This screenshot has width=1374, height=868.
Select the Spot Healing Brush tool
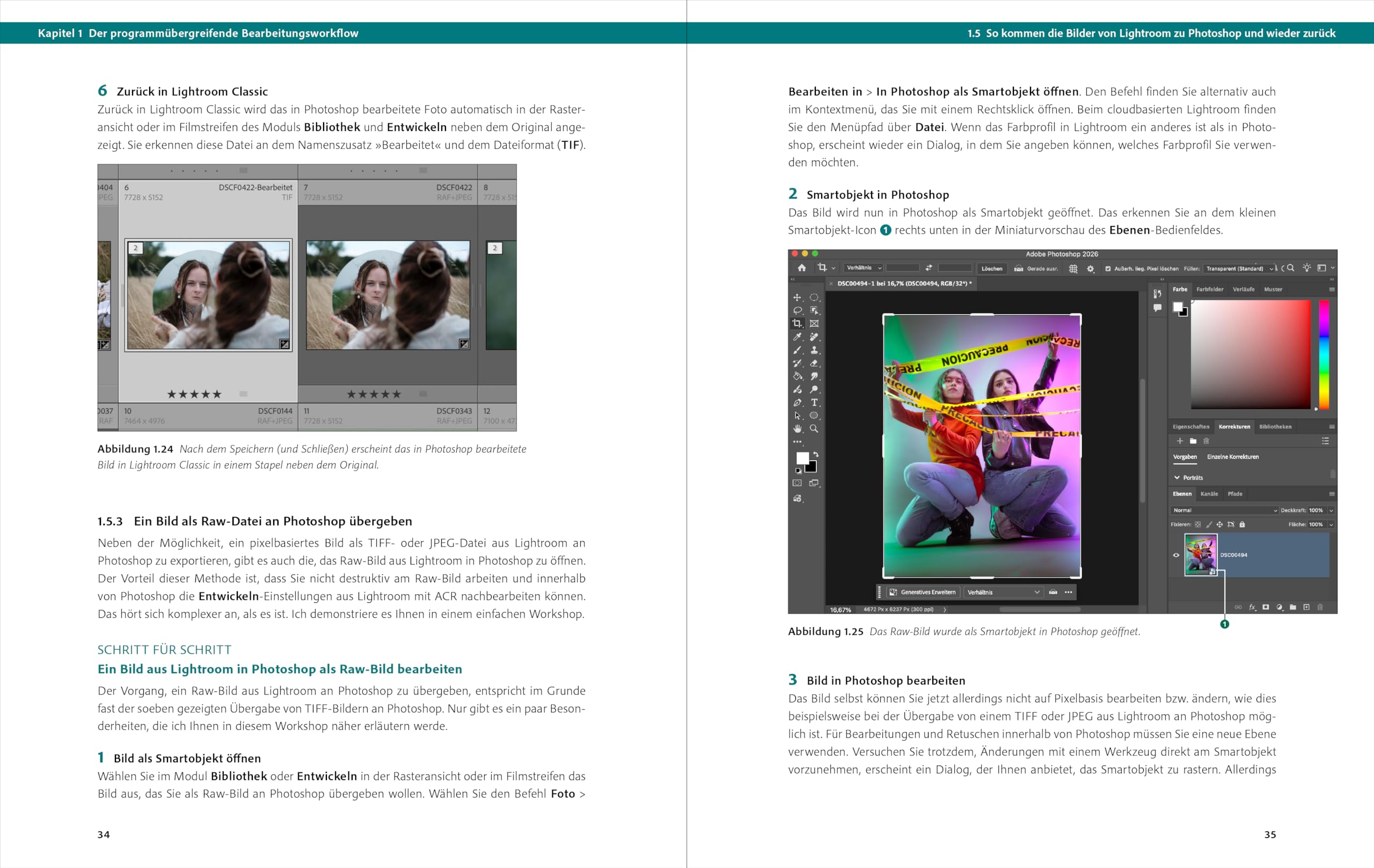814,337
